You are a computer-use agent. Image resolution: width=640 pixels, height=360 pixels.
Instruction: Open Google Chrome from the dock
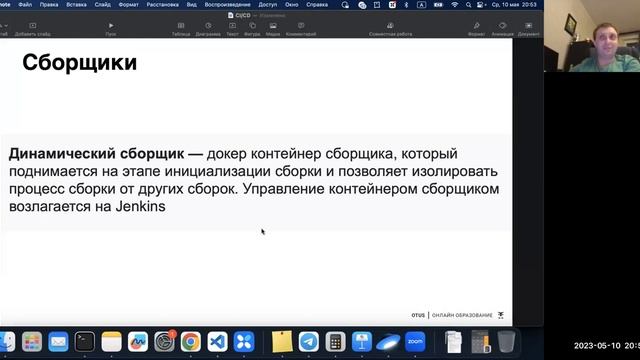tap(191, 341)
